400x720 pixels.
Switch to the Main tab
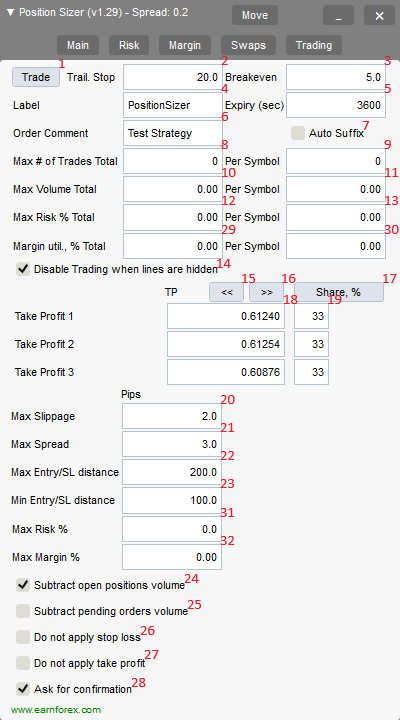pyautogui.click(x=78, y=45)
